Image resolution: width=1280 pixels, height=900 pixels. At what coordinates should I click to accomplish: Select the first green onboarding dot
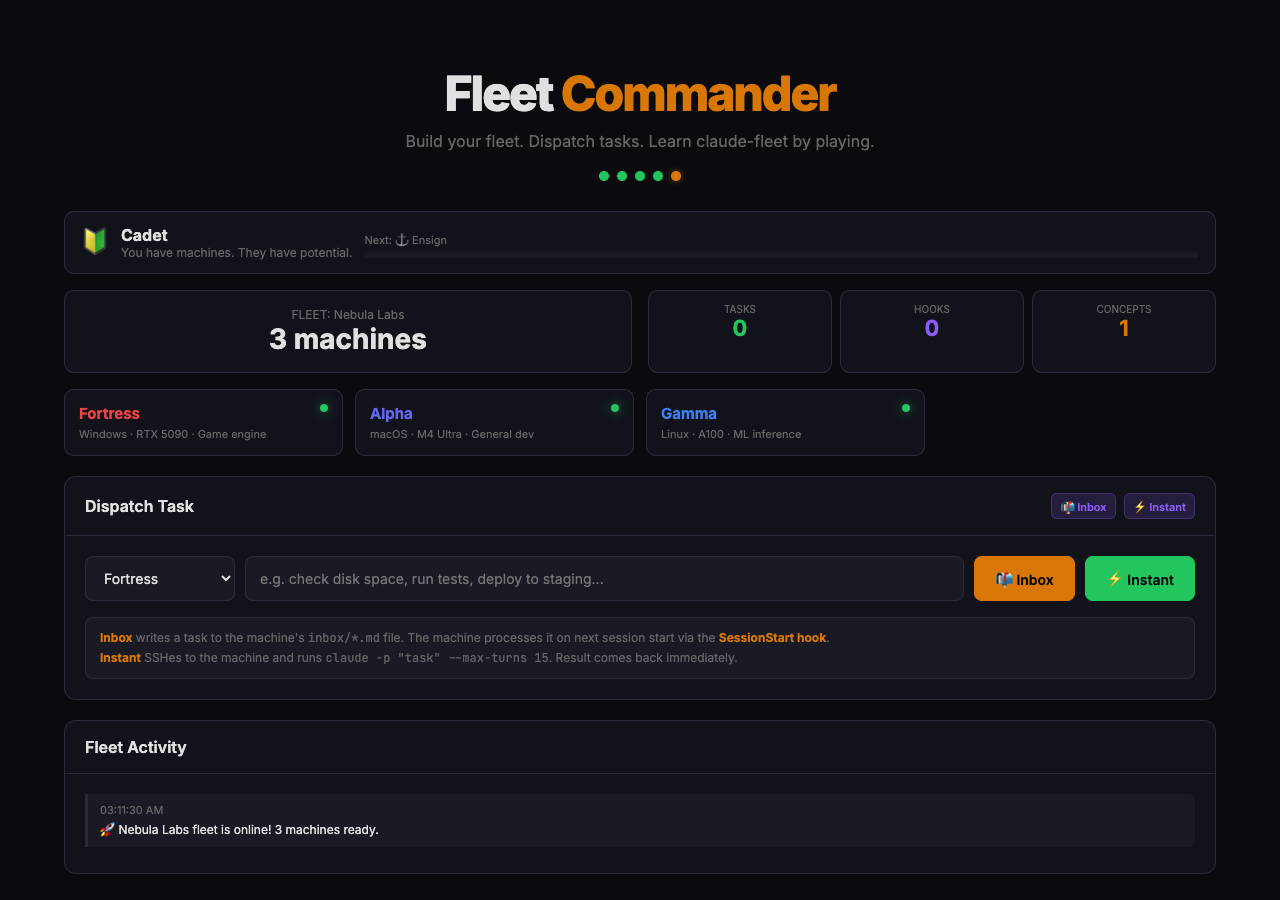pyautogui.click(x=604, y=176)
